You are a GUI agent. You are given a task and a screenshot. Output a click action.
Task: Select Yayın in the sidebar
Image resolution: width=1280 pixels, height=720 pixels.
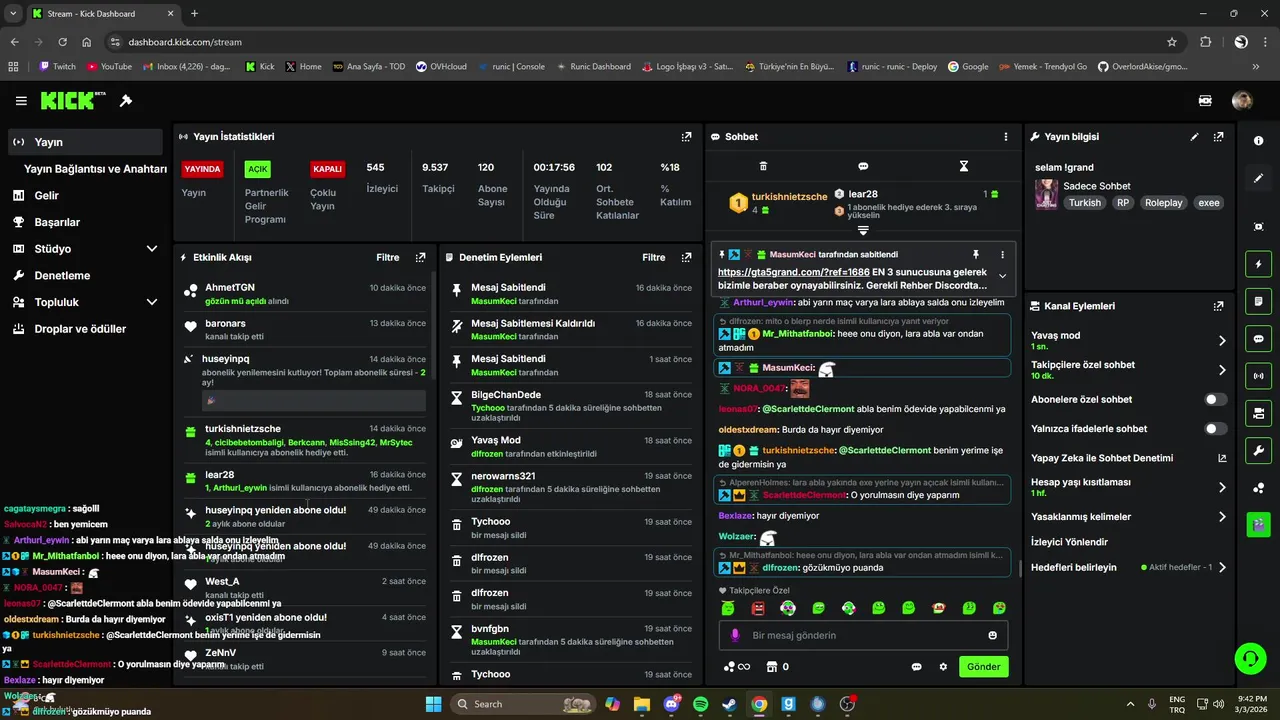pyautogui.click(x=83, y=142)
